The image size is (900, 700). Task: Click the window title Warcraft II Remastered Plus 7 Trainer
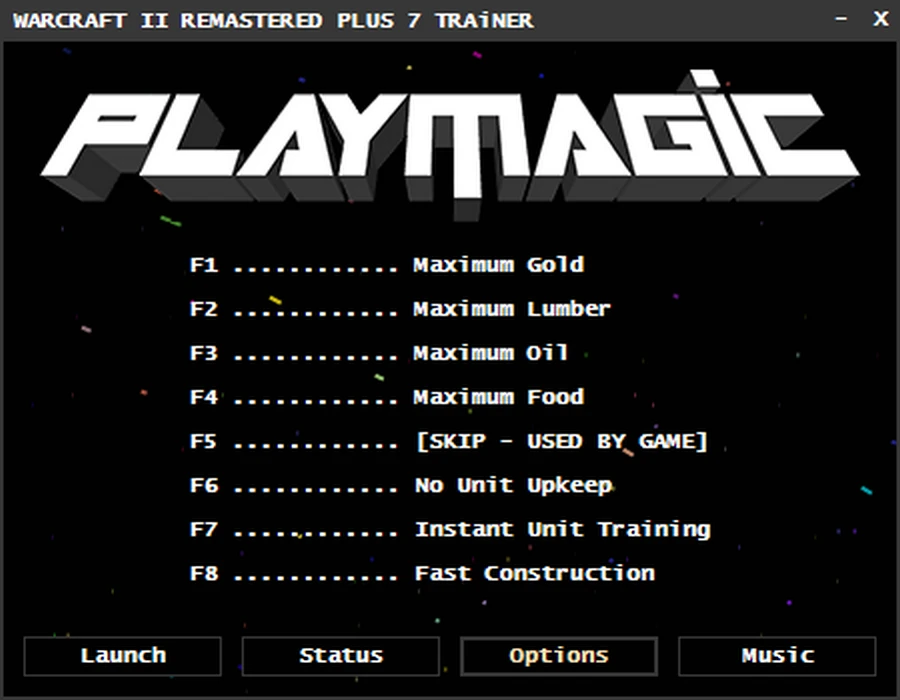(x=273, y=21)
